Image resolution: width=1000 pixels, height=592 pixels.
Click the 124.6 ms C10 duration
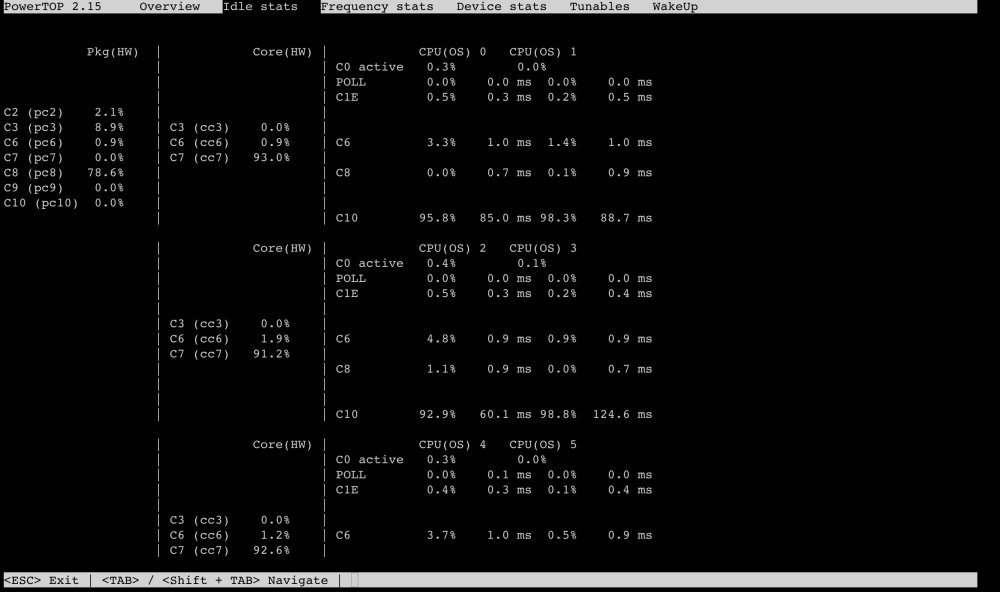point(622,415)
